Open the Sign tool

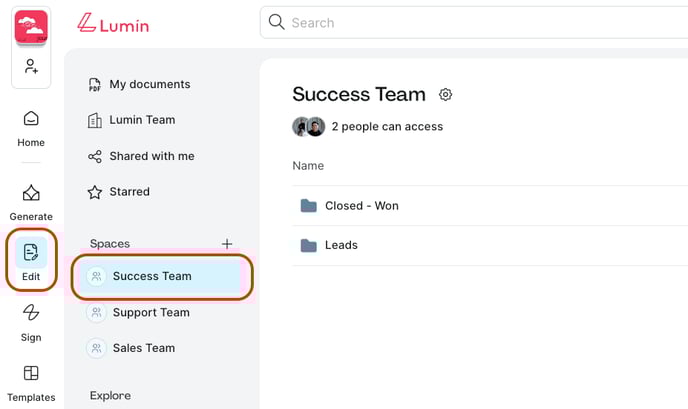[31, 323]
